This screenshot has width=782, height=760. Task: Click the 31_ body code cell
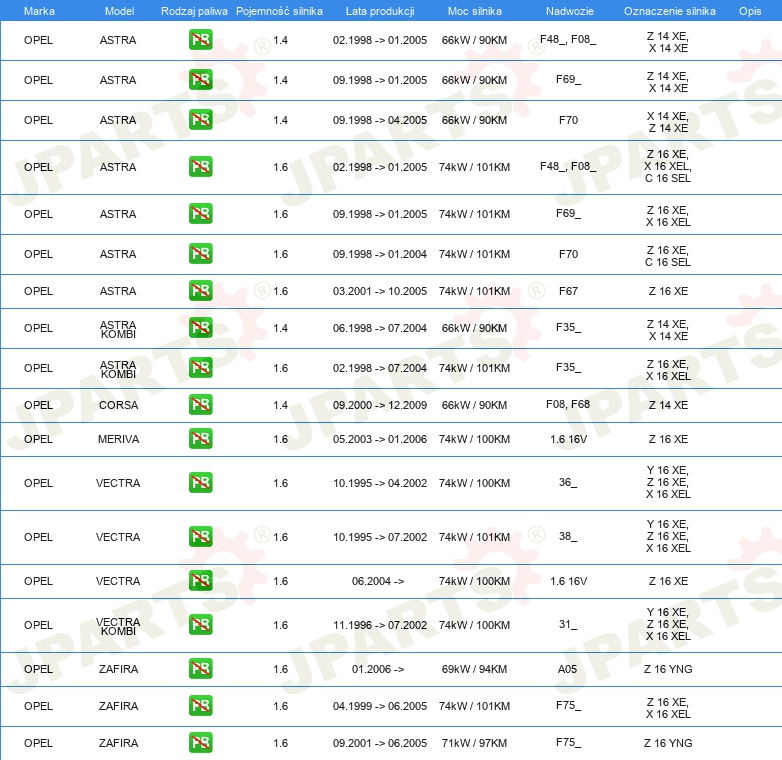[568, 624]
